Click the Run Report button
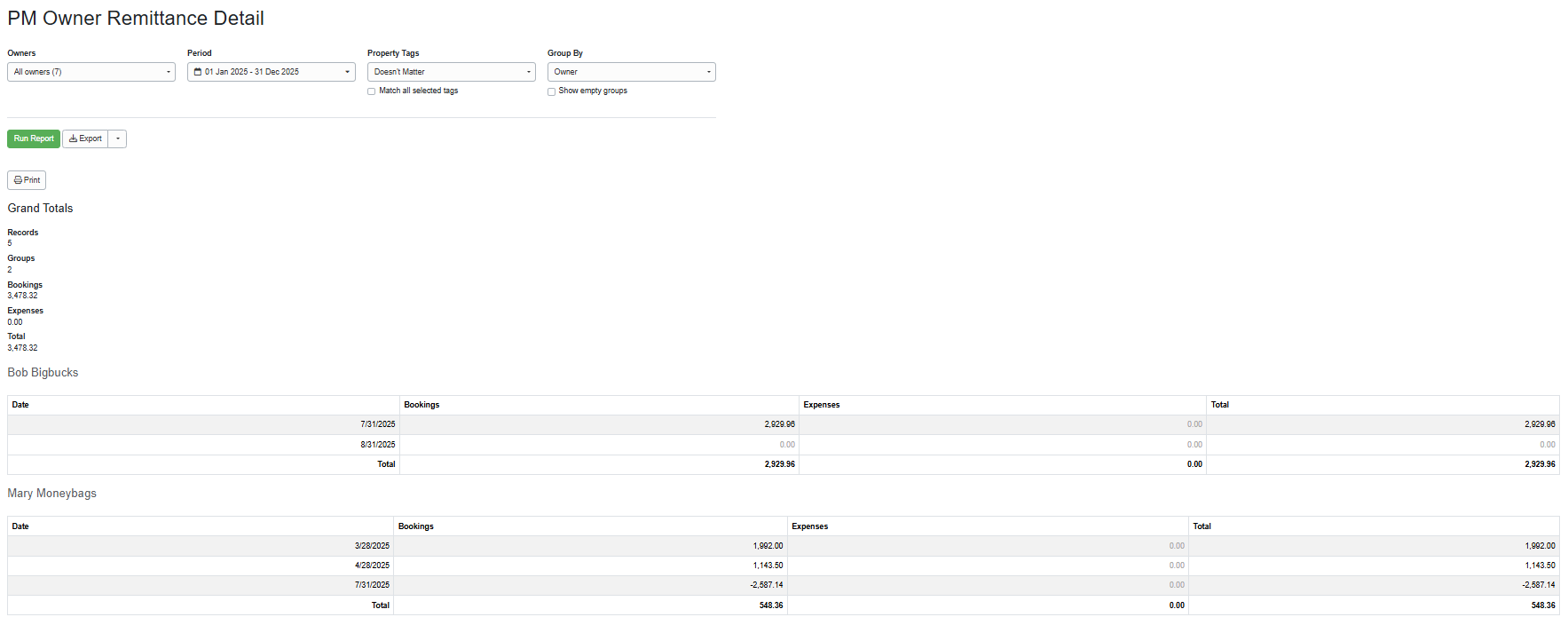The width and height of the screenshot is (1568, 625). (x=34, y=138)
